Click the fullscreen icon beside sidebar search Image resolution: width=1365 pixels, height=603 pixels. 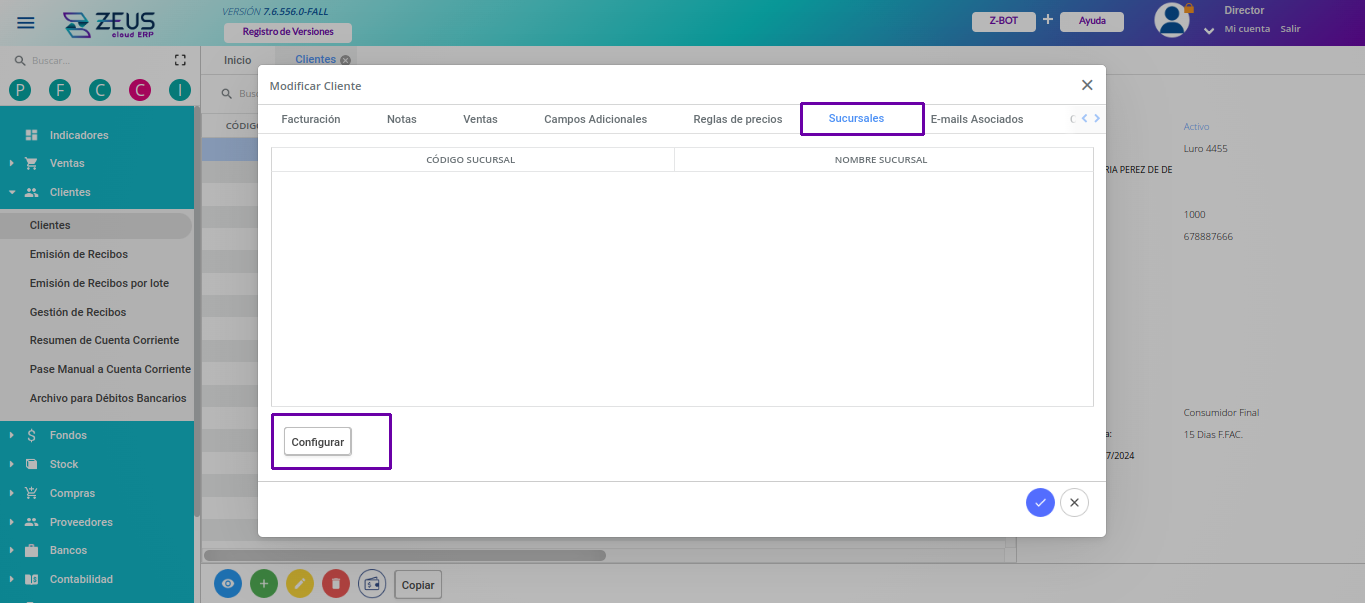181,60
